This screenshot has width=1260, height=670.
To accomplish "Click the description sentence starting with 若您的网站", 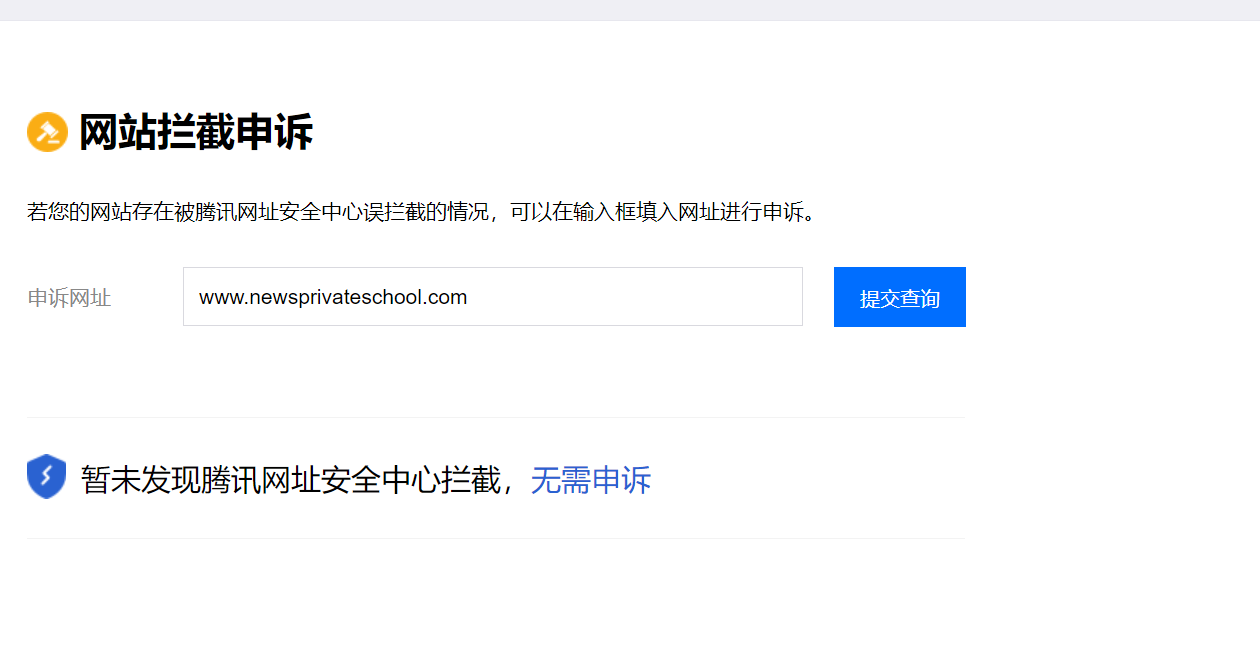I will click(x=422, y=212).
